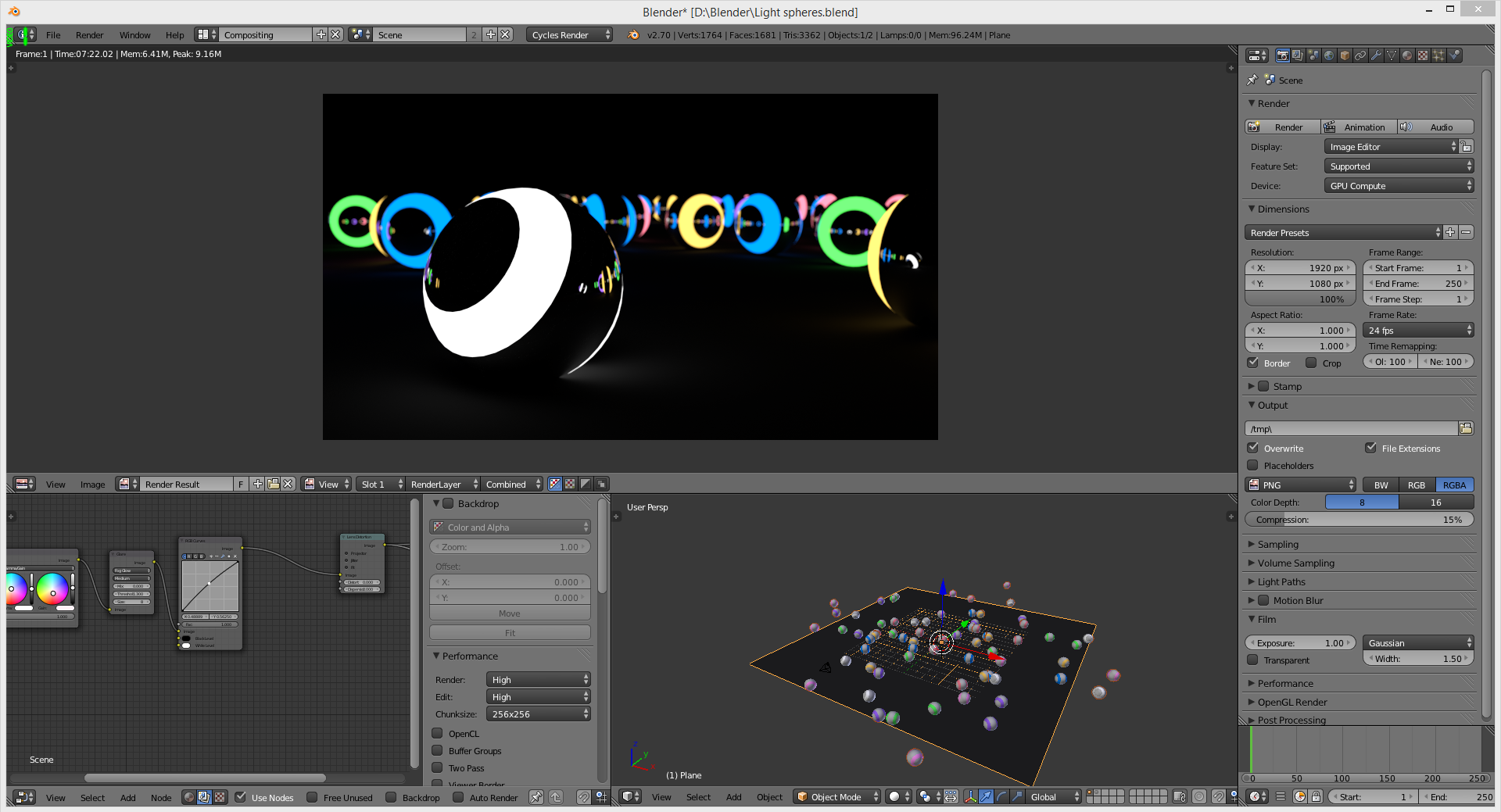The height and width of the screenshot is (812, 1501).
Task: Open the Window menu
Action: 134,35
